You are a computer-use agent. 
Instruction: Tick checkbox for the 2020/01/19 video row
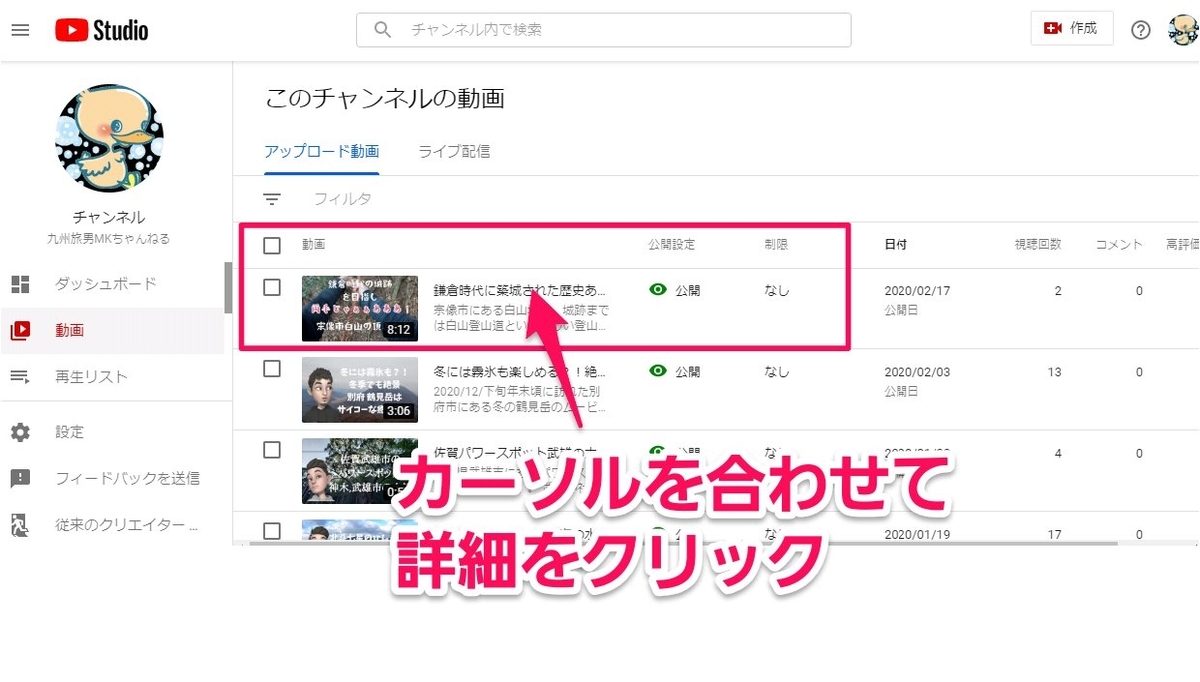click(272, 530)
